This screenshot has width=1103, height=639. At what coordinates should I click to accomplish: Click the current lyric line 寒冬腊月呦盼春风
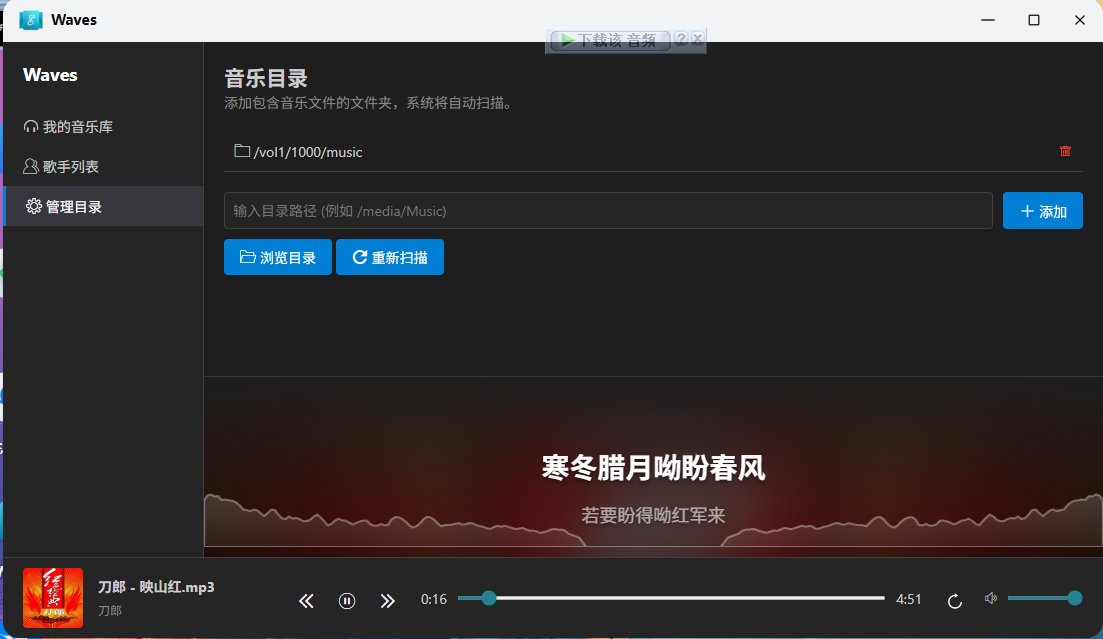653,467
